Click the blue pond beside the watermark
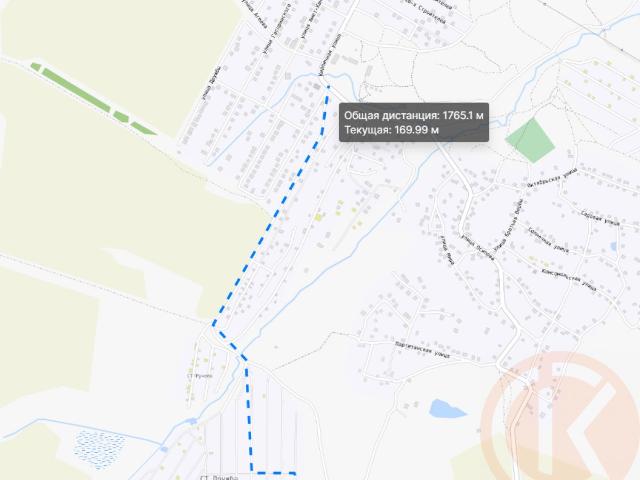Screen dimensions: 640x480 click(447, 409)
